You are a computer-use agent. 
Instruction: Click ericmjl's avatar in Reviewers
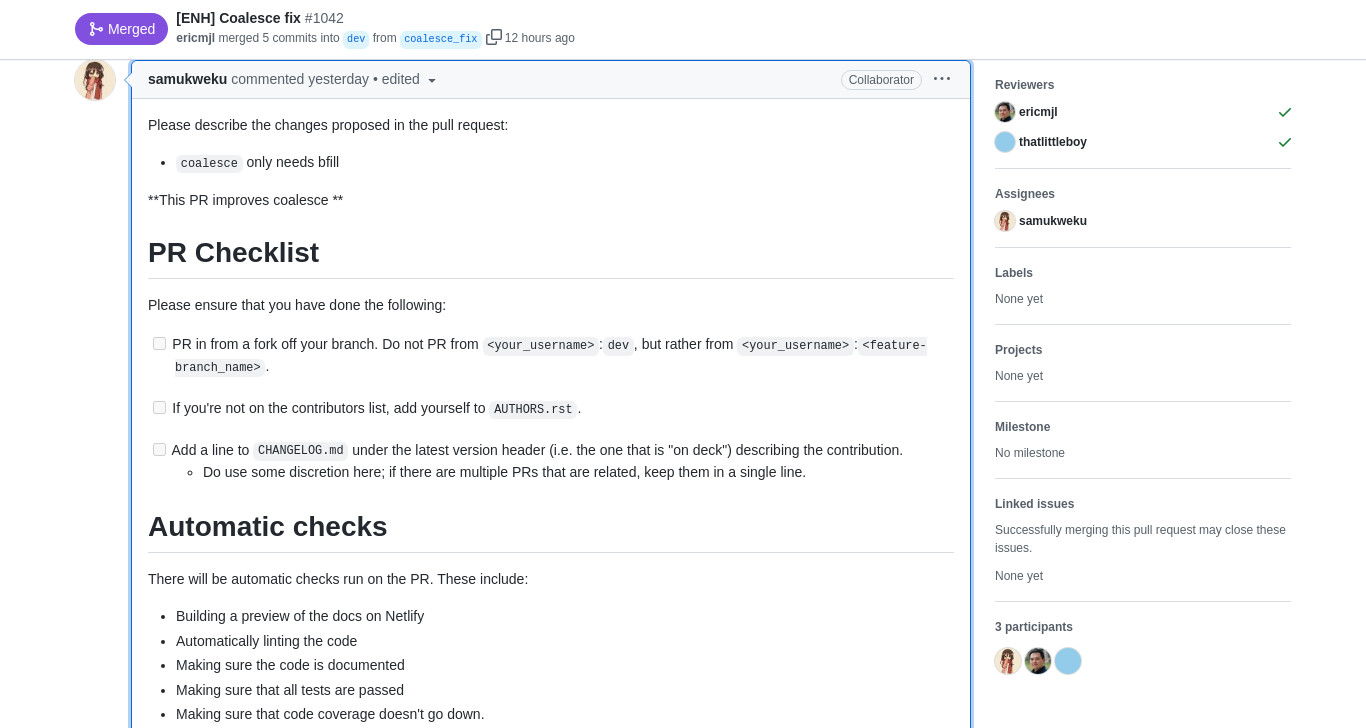(x=1005, y=112)
